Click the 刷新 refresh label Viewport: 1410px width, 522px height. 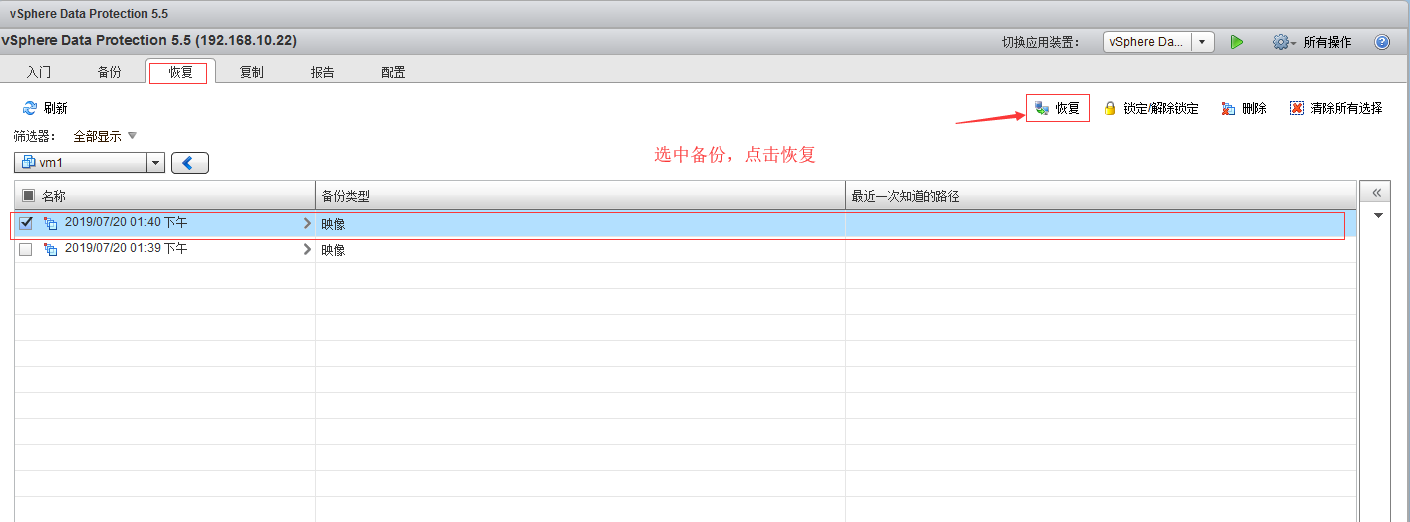click(56, 108)
